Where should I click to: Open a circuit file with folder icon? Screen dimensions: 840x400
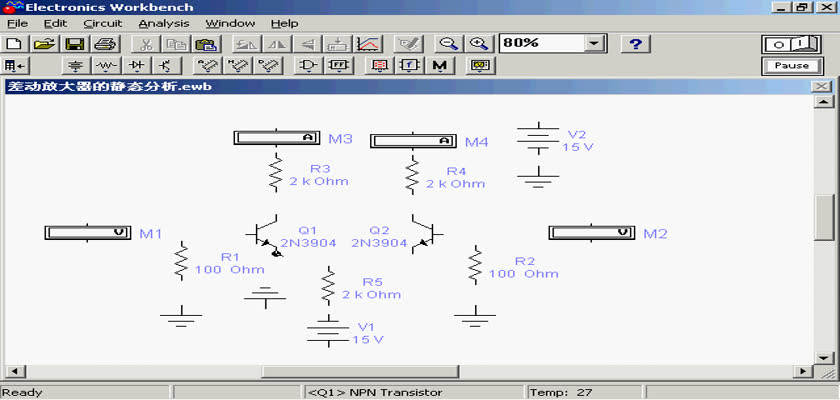coord(46,44)
